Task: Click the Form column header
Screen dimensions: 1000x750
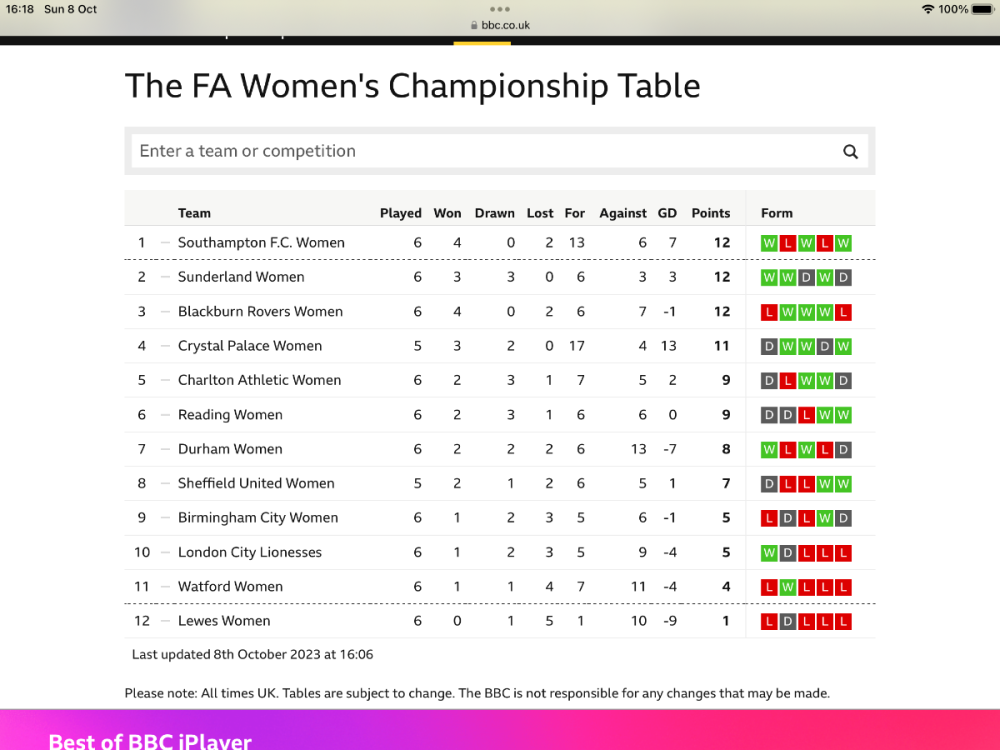Action: tap(777, 213)
